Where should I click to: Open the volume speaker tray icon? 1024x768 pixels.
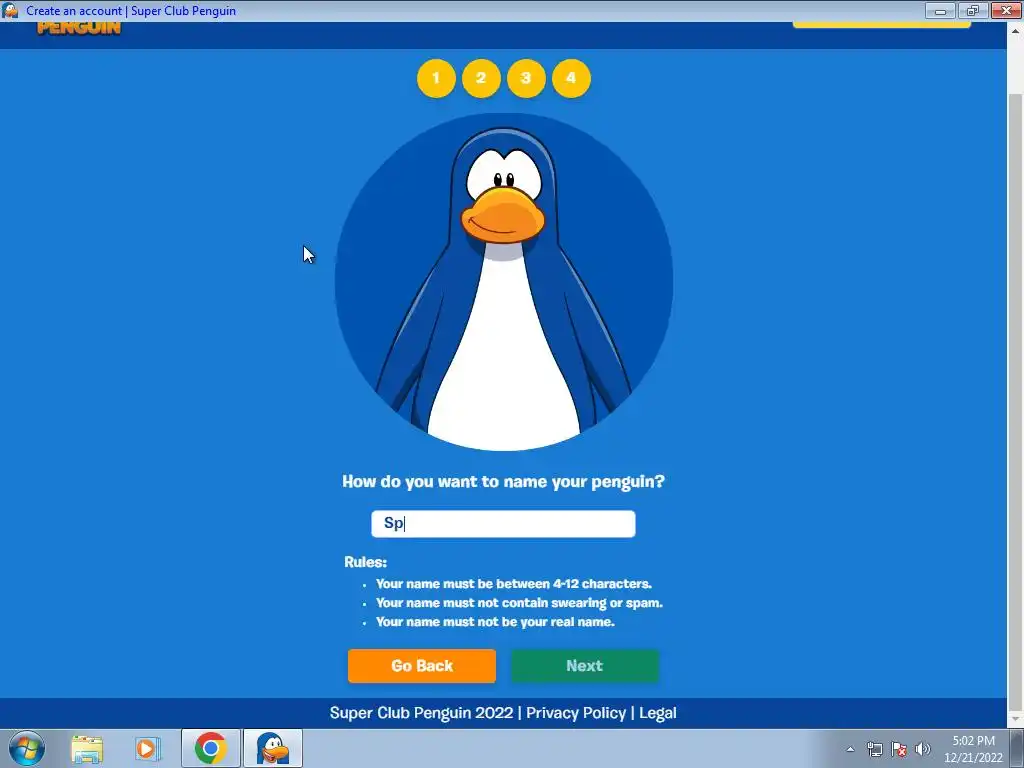coord(923,749)
